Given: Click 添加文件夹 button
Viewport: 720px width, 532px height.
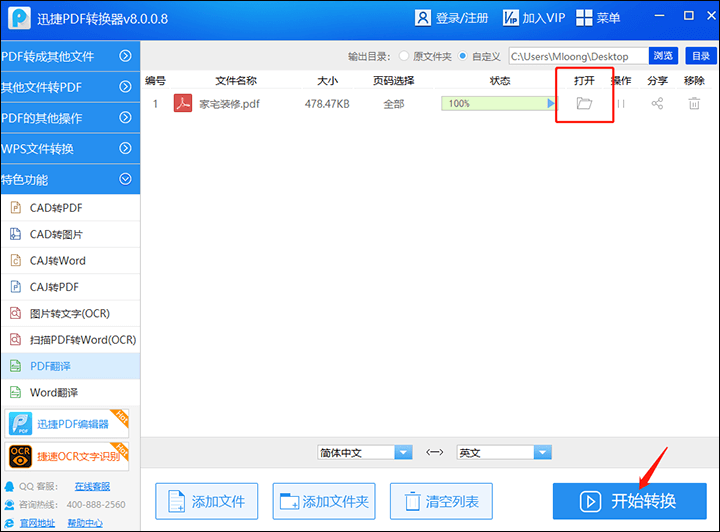Looking at the screenshot, I should coord(324,501).
